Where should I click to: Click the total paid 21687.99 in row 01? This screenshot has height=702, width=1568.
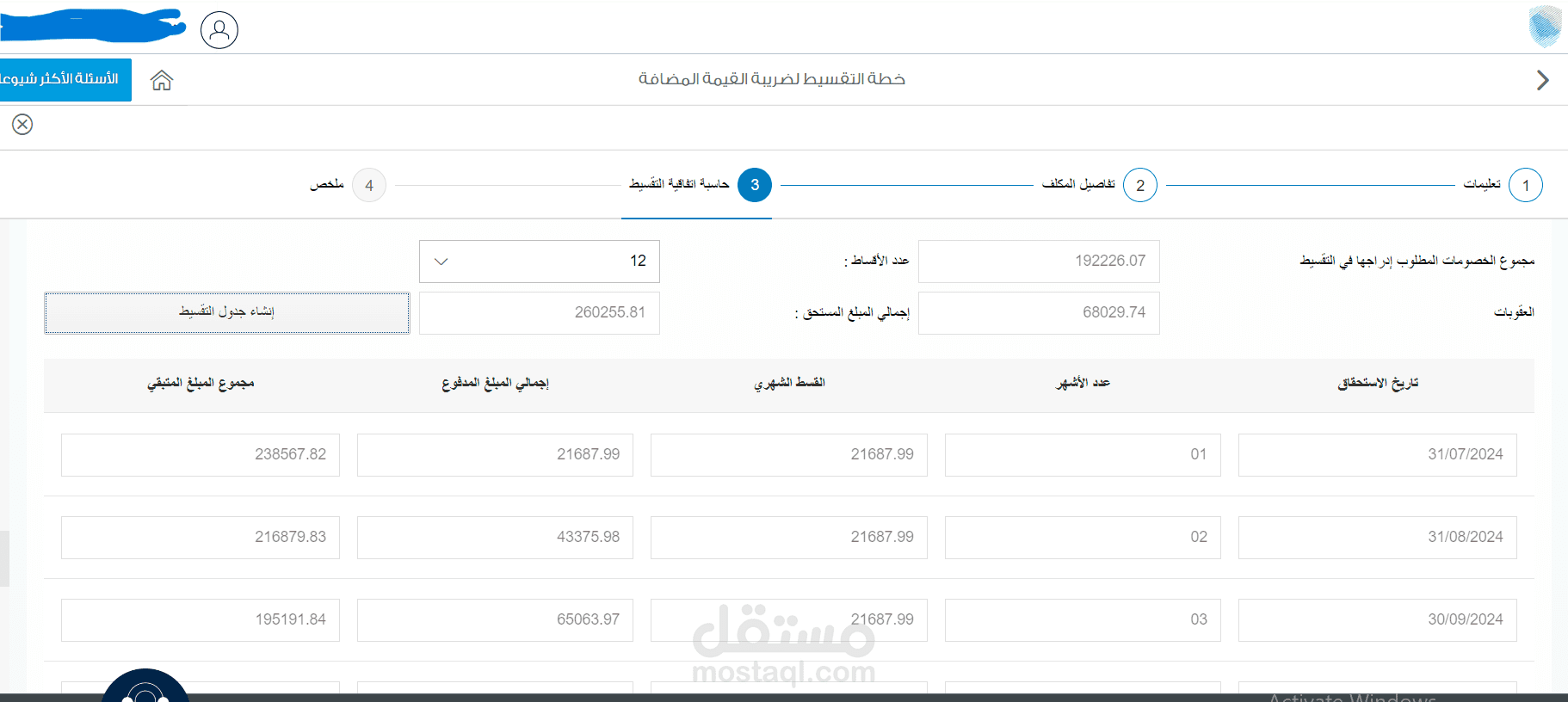pos(495,455)
